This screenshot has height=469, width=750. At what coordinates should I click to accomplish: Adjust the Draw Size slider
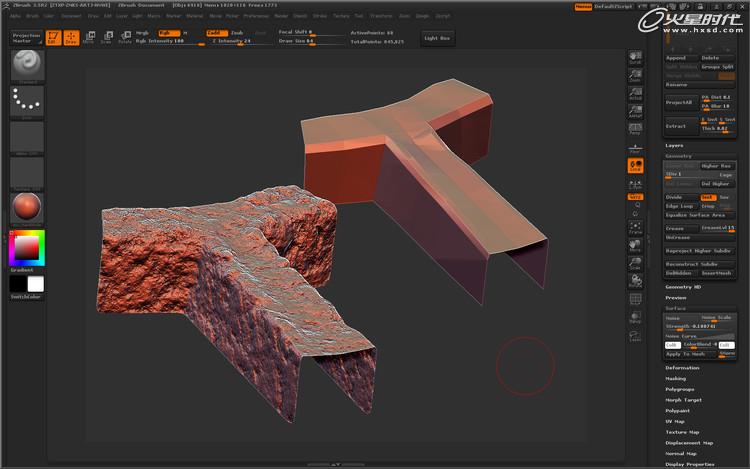[x=311, y=42]
